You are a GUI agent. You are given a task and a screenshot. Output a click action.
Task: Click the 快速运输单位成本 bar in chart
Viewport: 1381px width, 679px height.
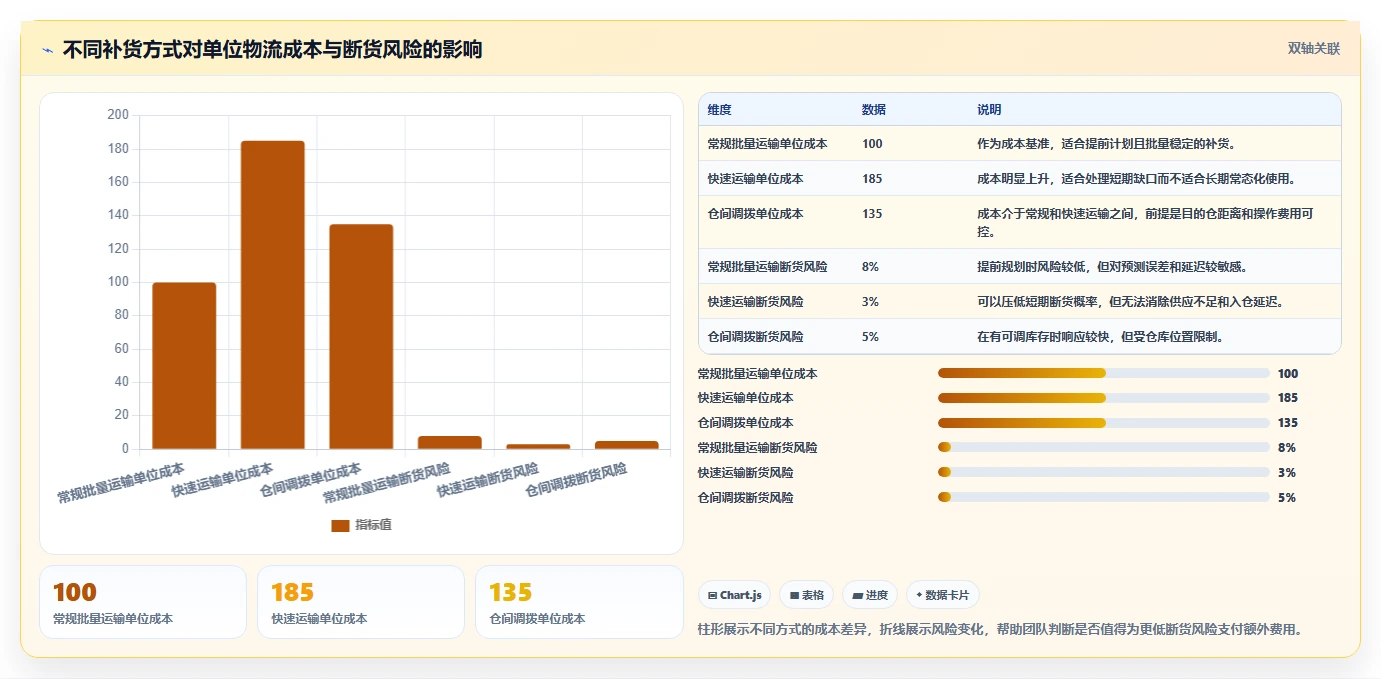coord(272,295)
